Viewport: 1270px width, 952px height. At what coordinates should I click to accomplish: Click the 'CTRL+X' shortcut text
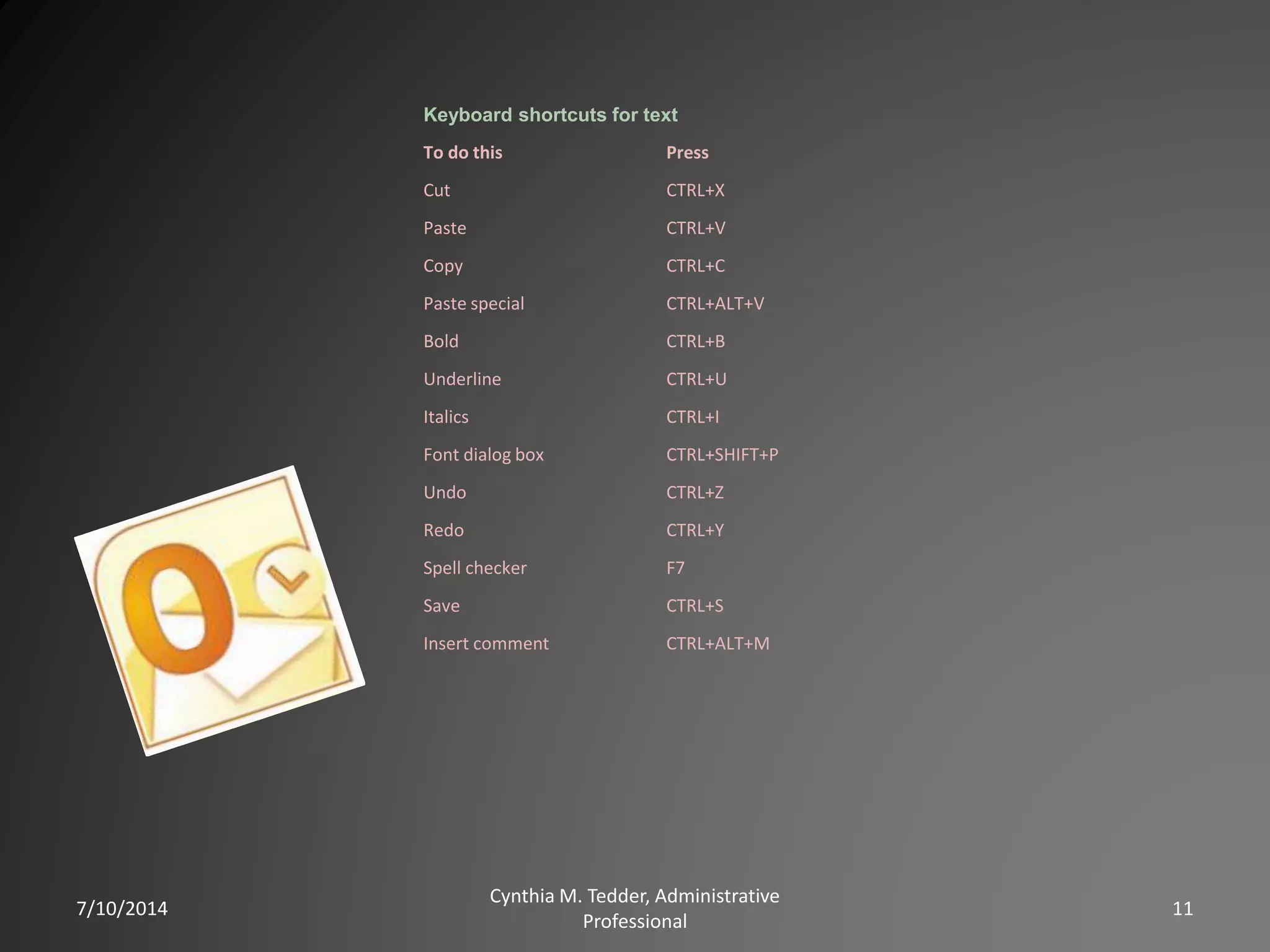pos(695,190)
